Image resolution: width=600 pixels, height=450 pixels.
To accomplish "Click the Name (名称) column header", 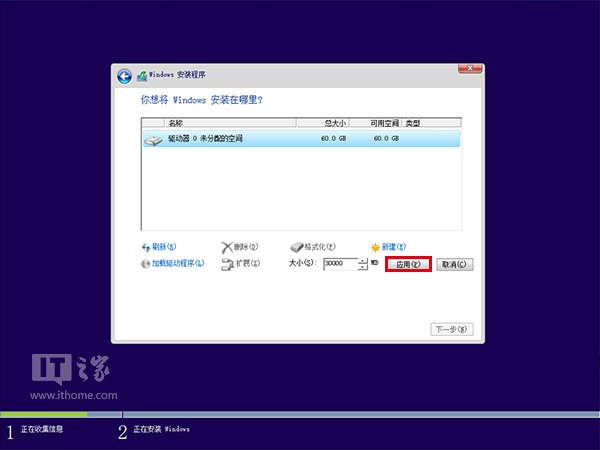I will tap(230, 123).
